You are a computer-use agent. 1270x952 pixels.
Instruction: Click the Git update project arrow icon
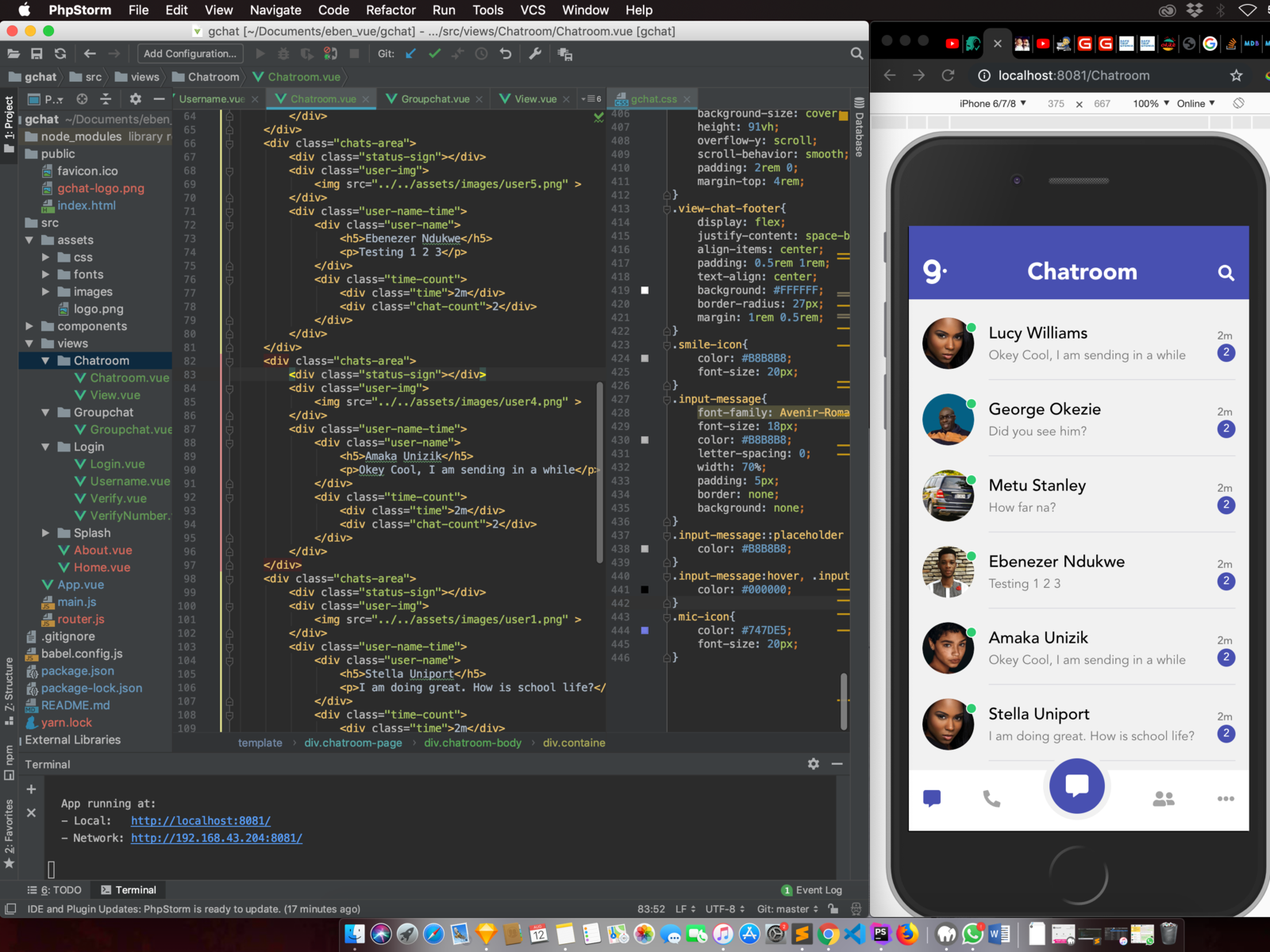[410, 54]
